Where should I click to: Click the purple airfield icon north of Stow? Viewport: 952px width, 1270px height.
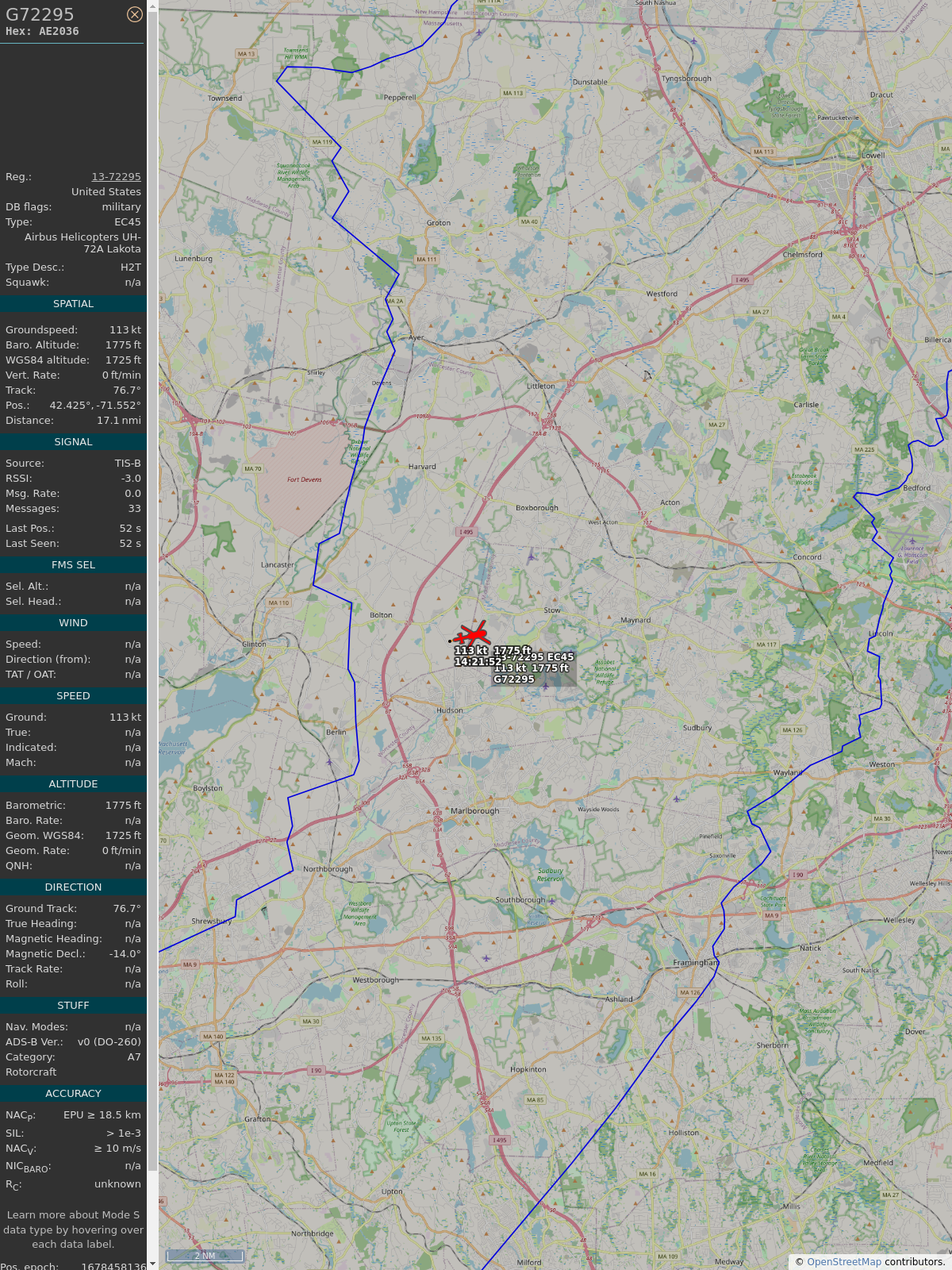coord(532,556)
